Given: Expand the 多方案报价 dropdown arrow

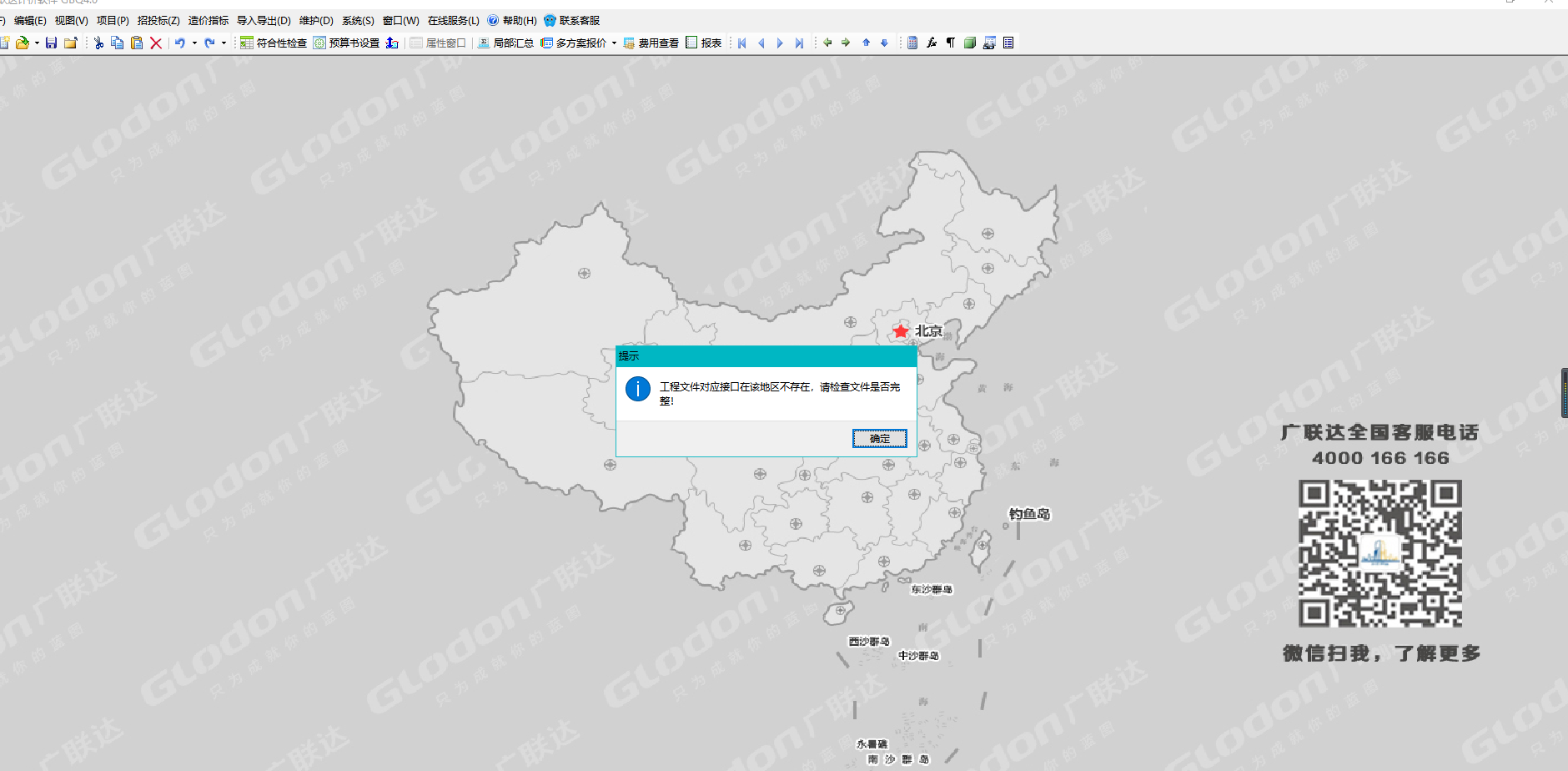Looking at the screenshot, I should pyautogui.click(x=614, y=43).
